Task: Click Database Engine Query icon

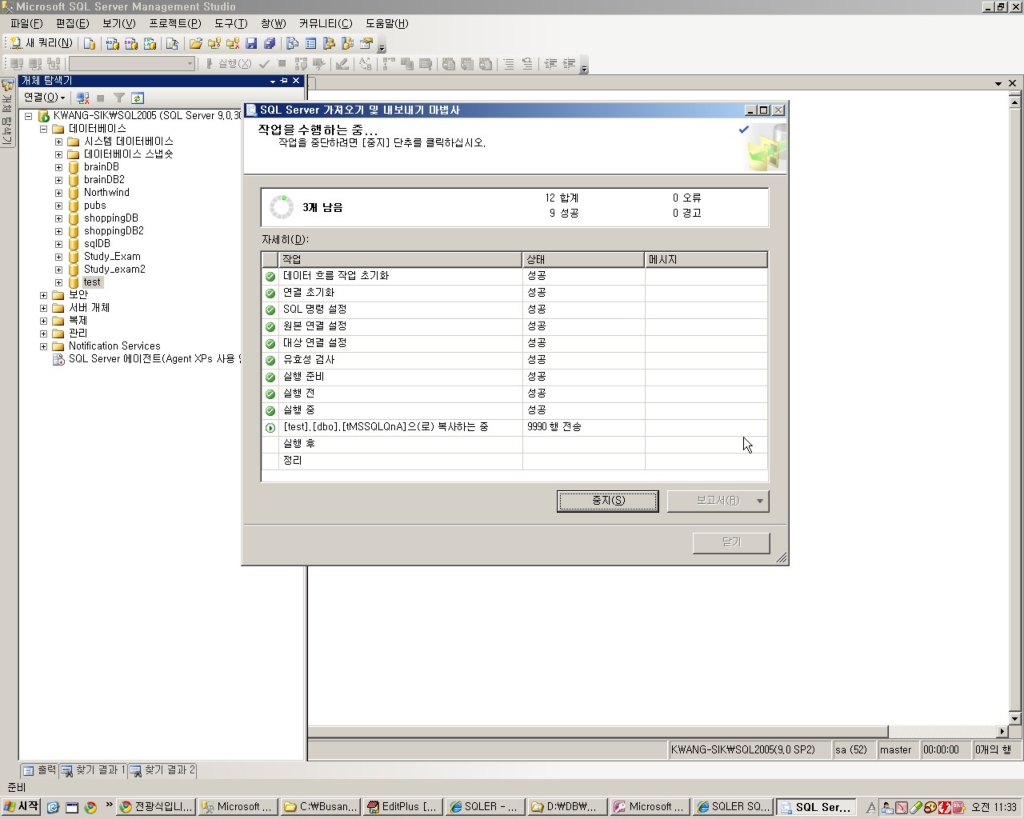Action: click(89, 44)
